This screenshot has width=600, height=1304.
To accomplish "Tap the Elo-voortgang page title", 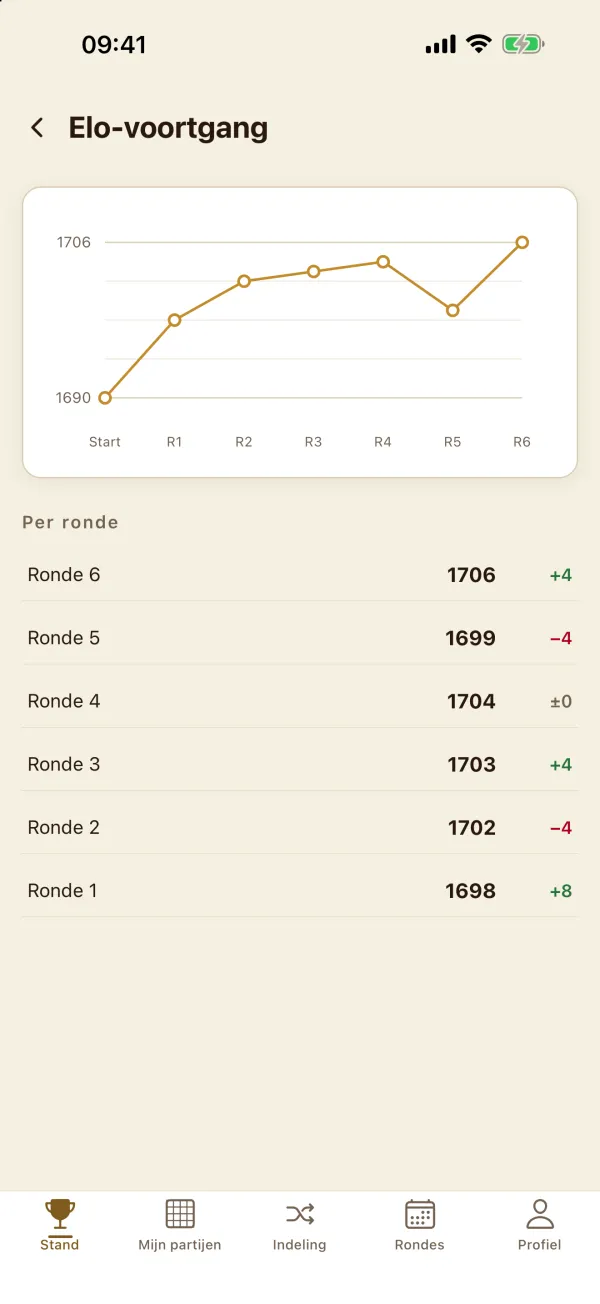I will [168, 128].
